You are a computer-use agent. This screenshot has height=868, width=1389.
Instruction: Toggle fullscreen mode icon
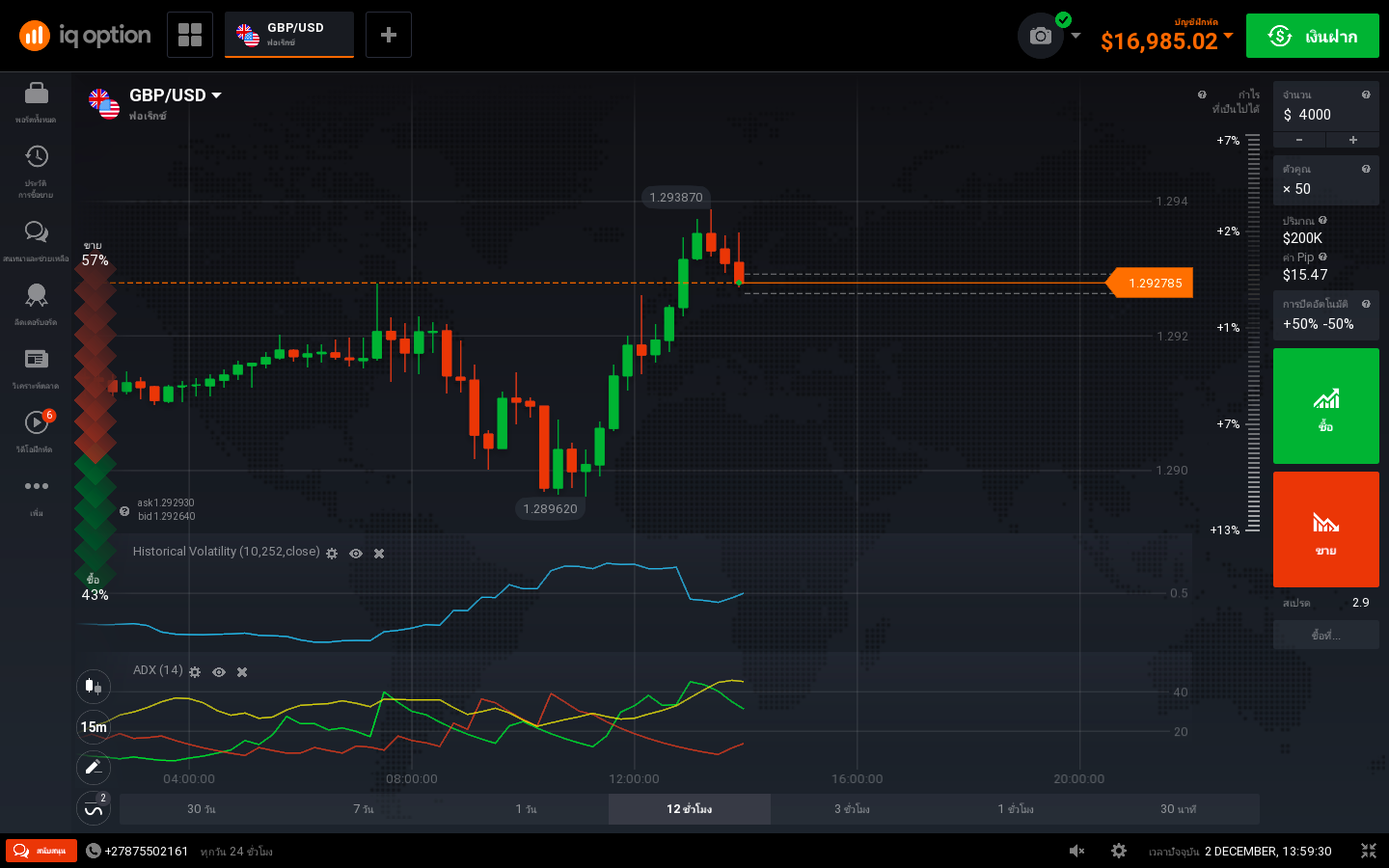click(x=1369, y=851)
